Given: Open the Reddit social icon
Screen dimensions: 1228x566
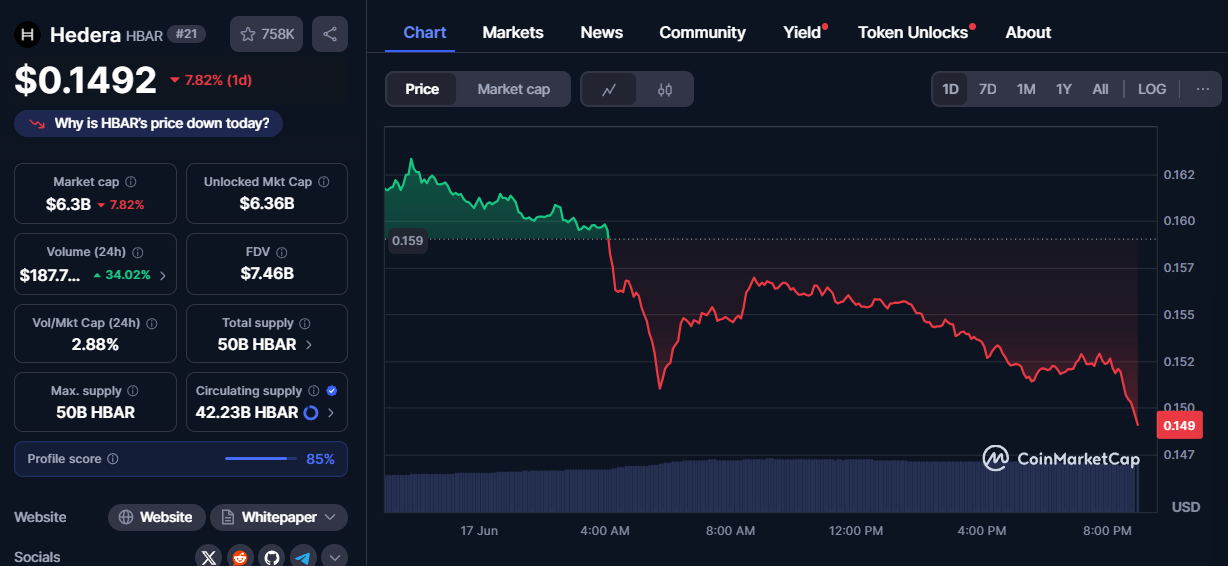Looking at the screenshot, I should point(240,557).
